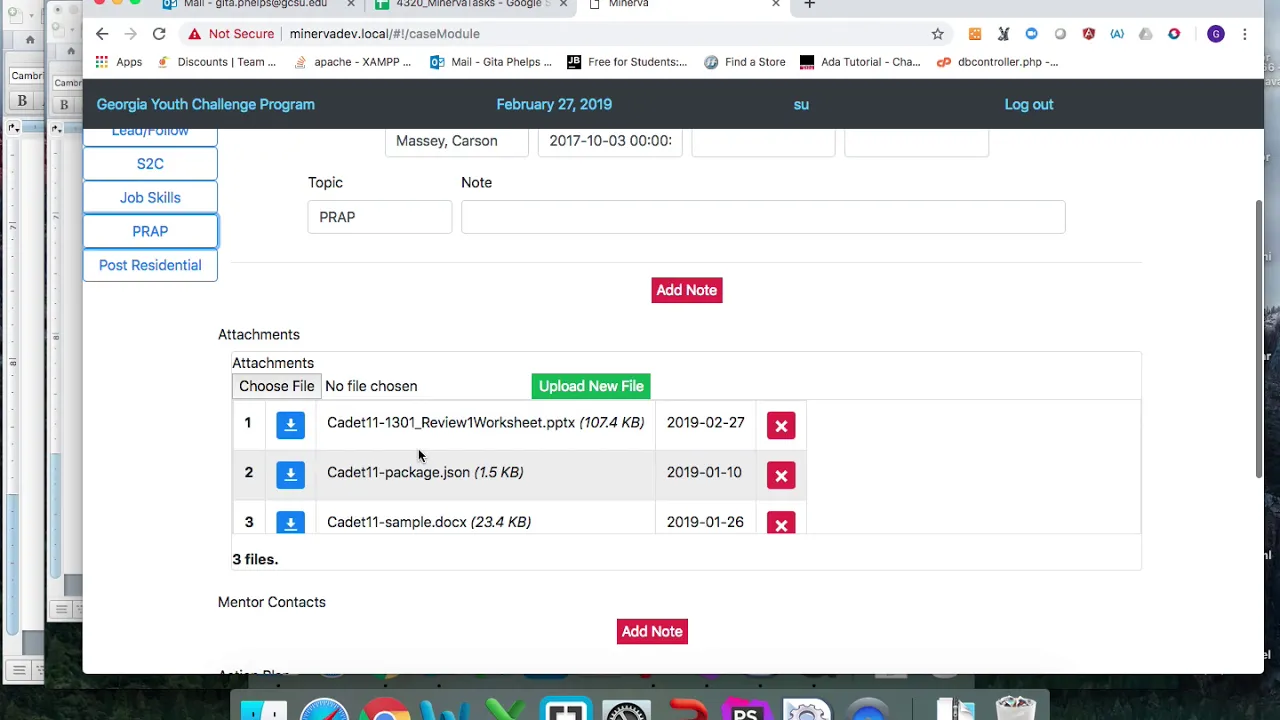This screenshot has width=1280, height=720.
Task: Open the red Angular extension icon
Action: [x=1088, y=34]
